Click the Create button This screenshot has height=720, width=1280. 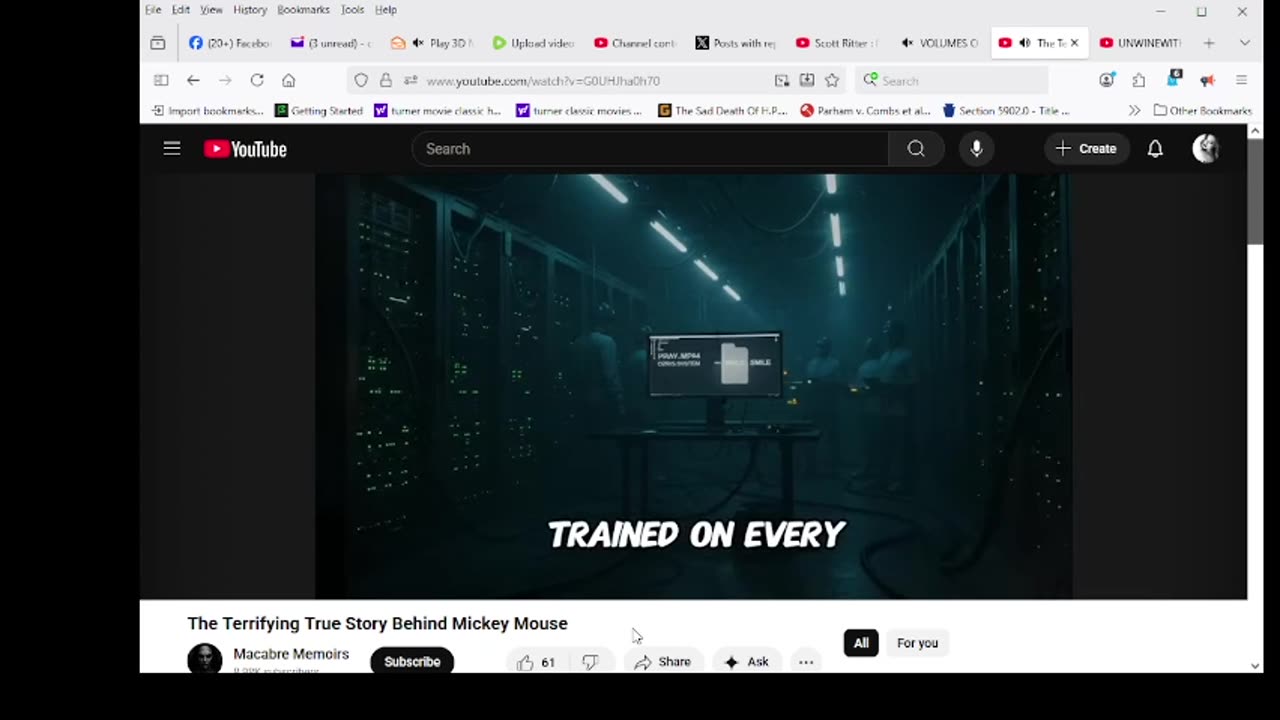[x=1086, y=149]
